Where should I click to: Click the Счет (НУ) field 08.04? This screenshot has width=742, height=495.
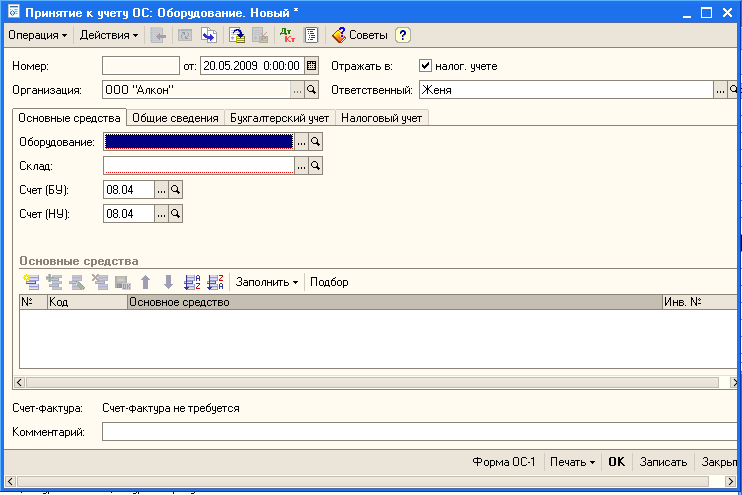(129, 214)
